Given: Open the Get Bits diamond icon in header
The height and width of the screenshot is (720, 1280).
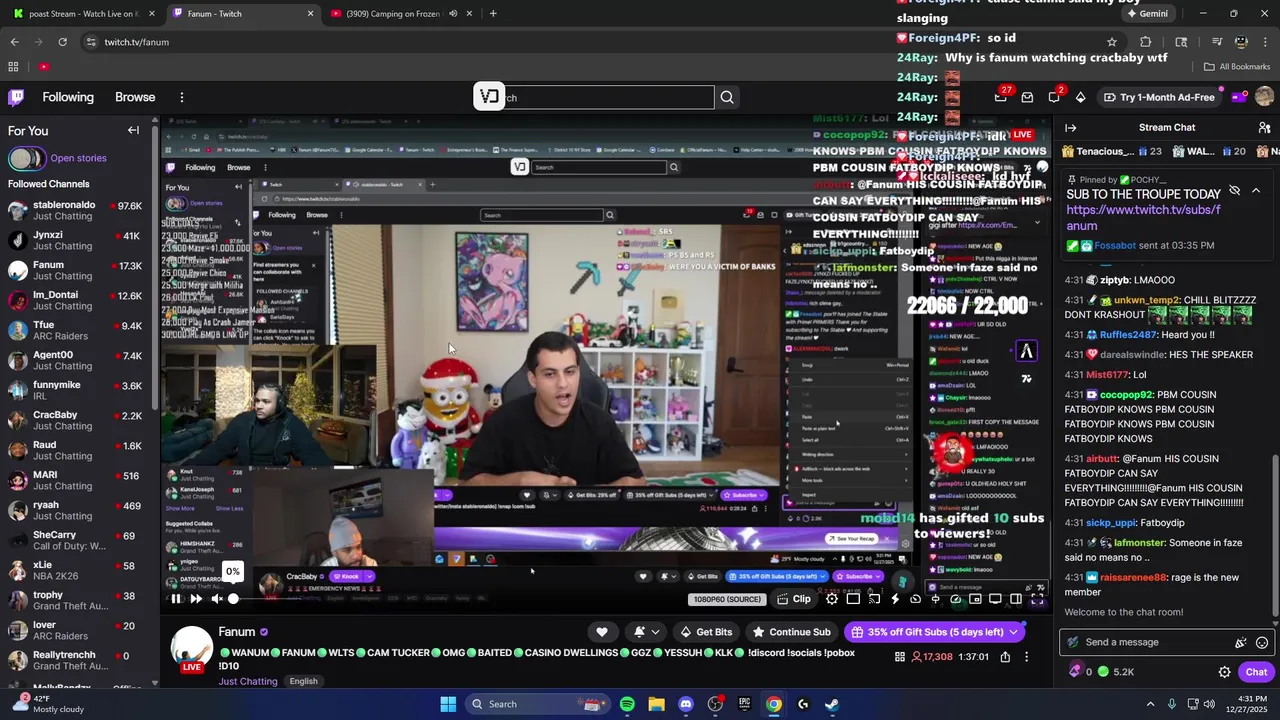Looking at the screenshot, I should click(1080, 97).
